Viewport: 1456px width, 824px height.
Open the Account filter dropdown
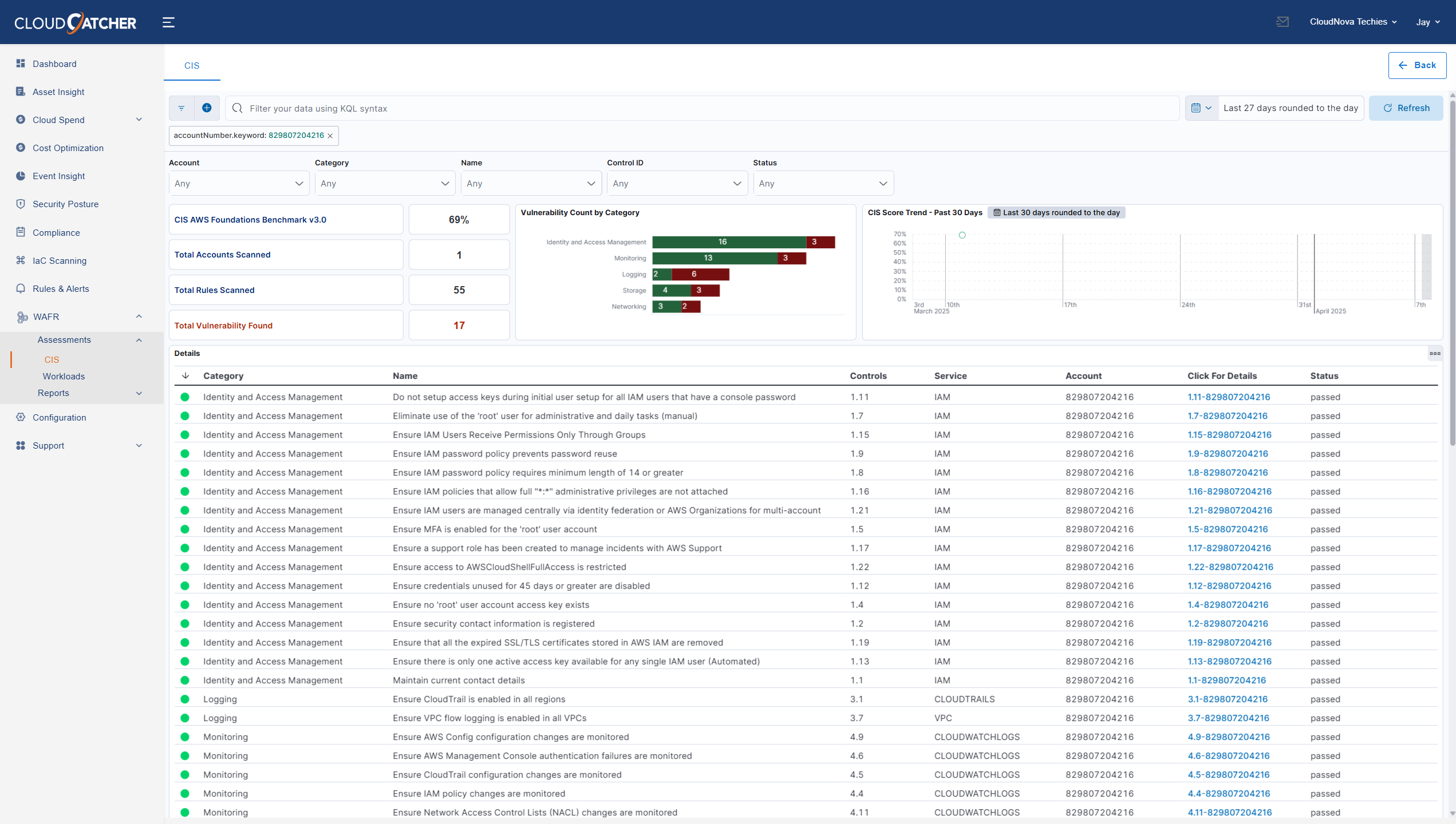point(239,184)
